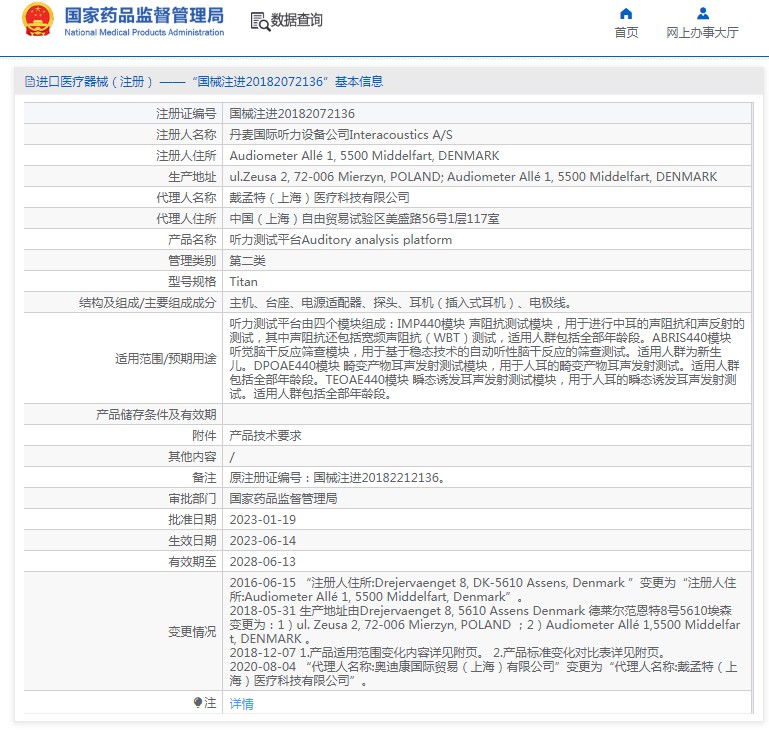Open the 数据查询 search icon

[260, 21]
